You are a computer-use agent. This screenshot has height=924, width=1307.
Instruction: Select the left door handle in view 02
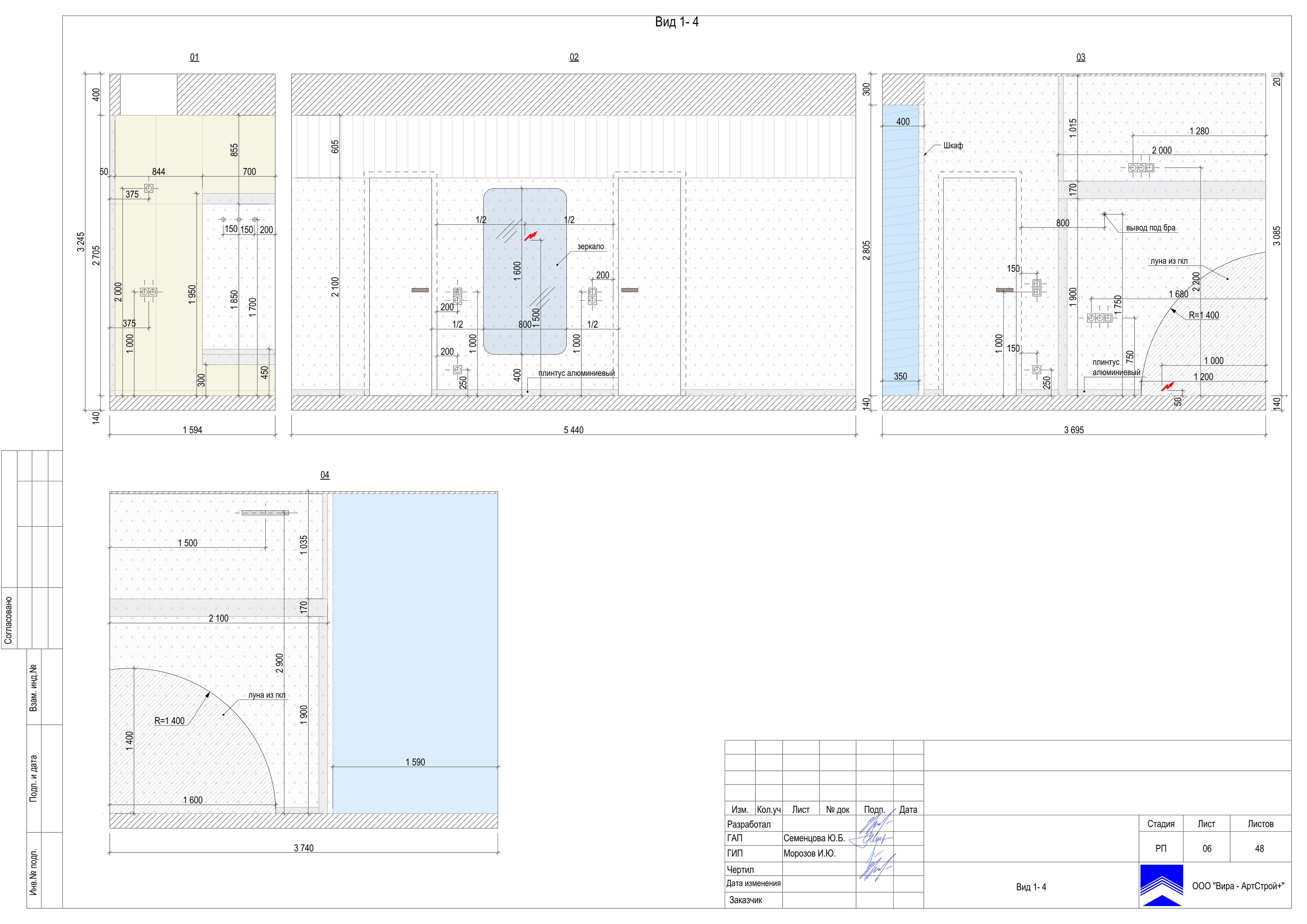point(420,290)
